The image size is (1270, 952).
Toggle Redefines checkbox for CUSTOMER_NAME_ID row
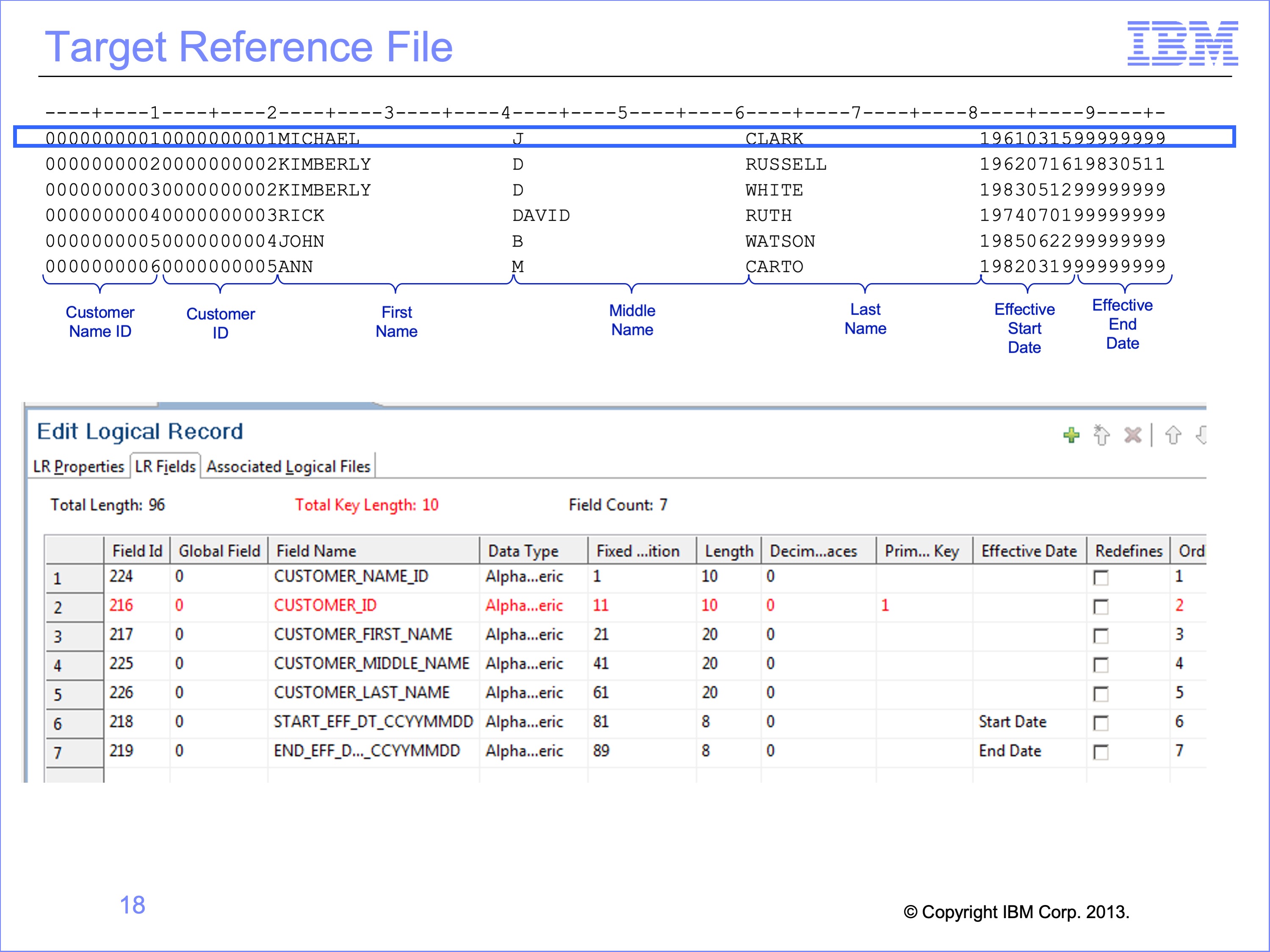point(1101,578)
